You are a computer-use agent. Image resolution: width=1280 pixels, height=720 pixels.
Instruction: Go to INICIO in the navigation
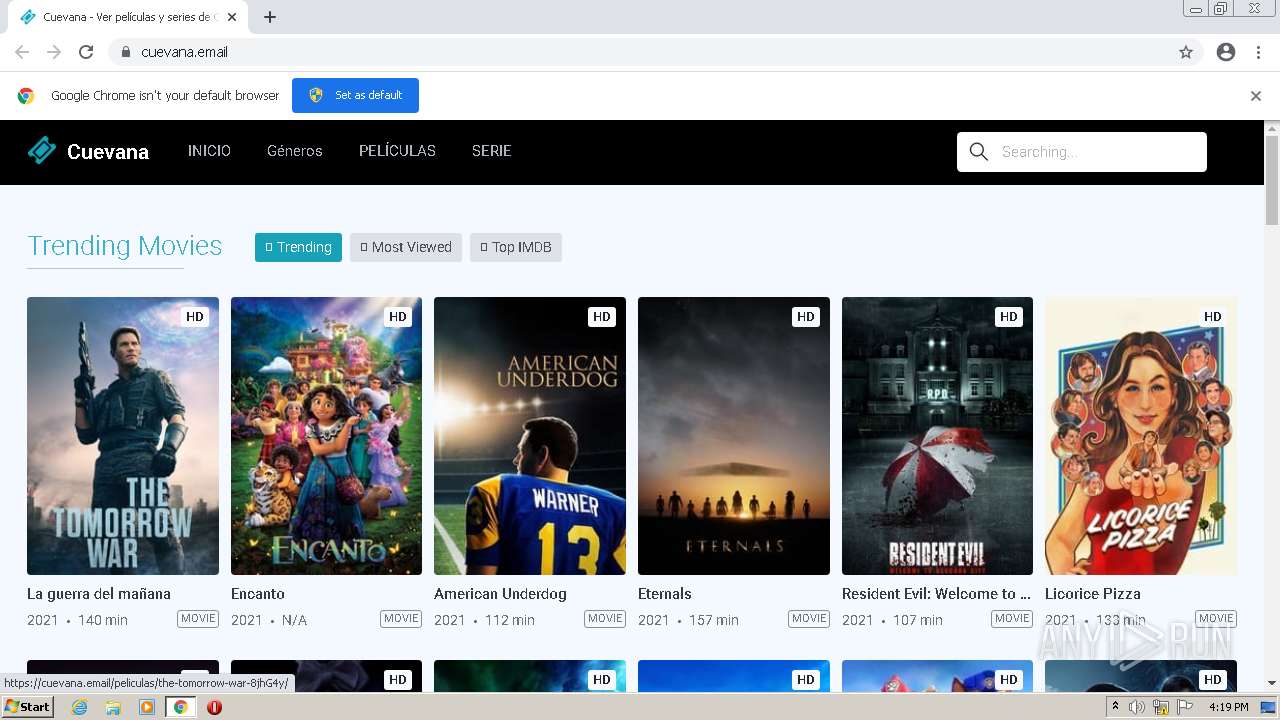(x=209, y=151)
